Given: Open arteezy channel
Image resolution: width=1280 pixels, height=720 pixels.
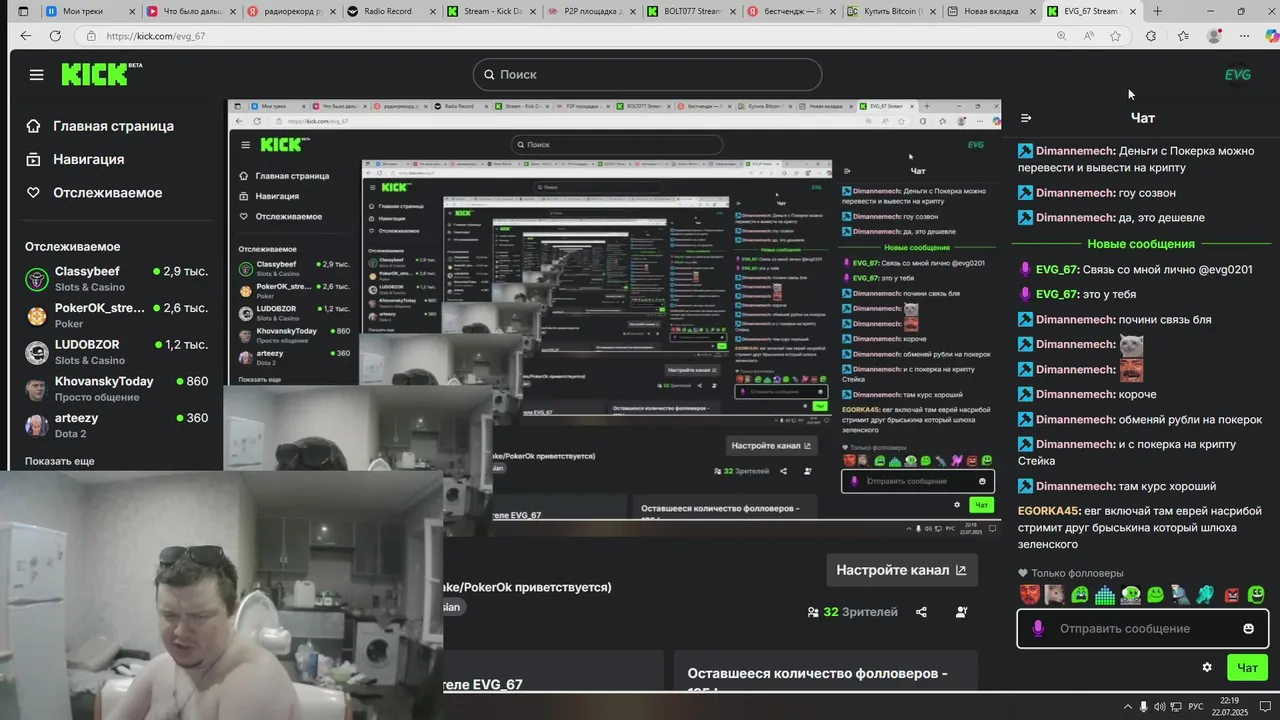Looking at the screenshot, I should 116,425.
